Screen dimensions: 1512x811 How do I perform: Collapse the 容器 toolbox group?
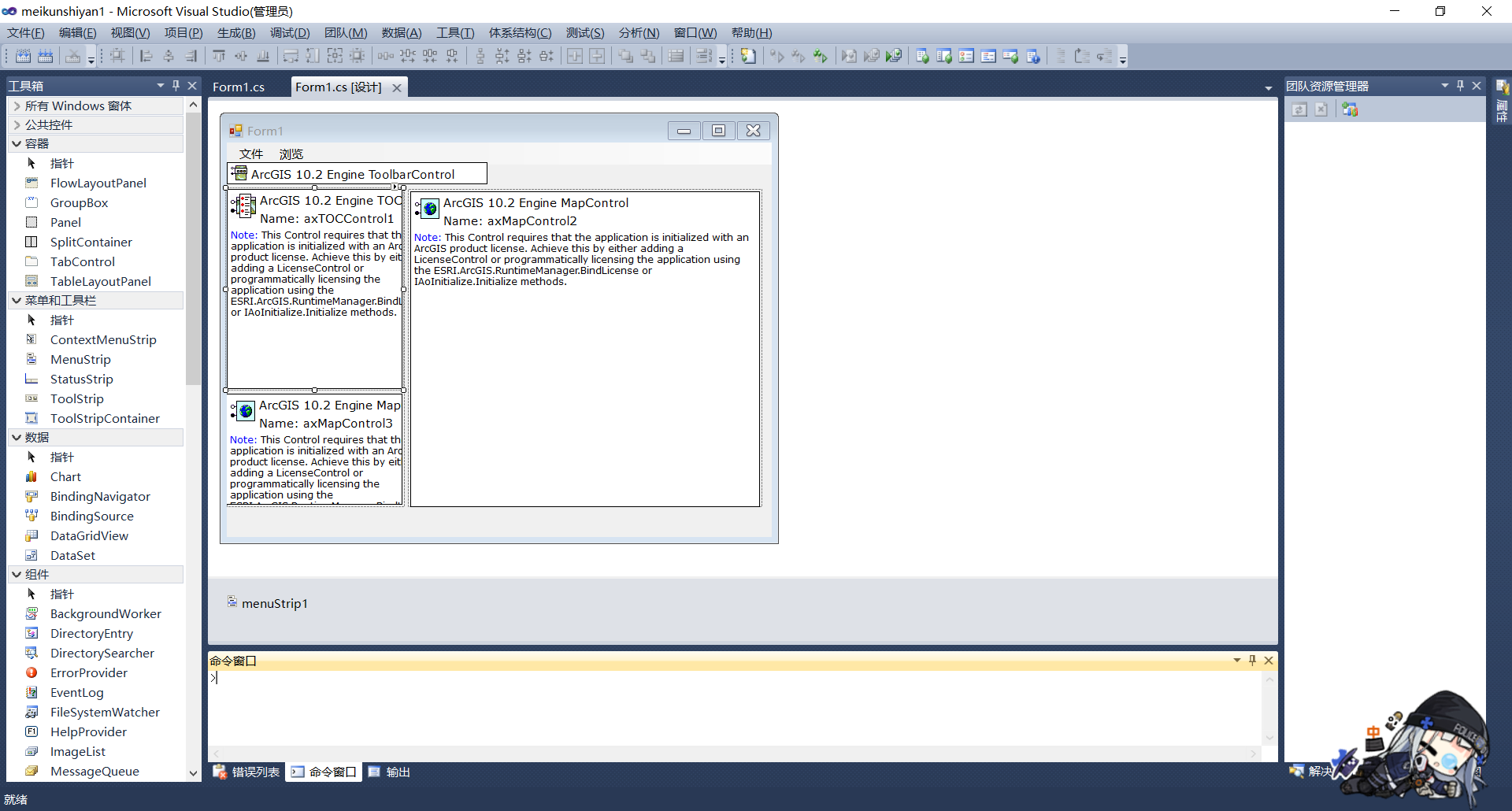point(17,143)
